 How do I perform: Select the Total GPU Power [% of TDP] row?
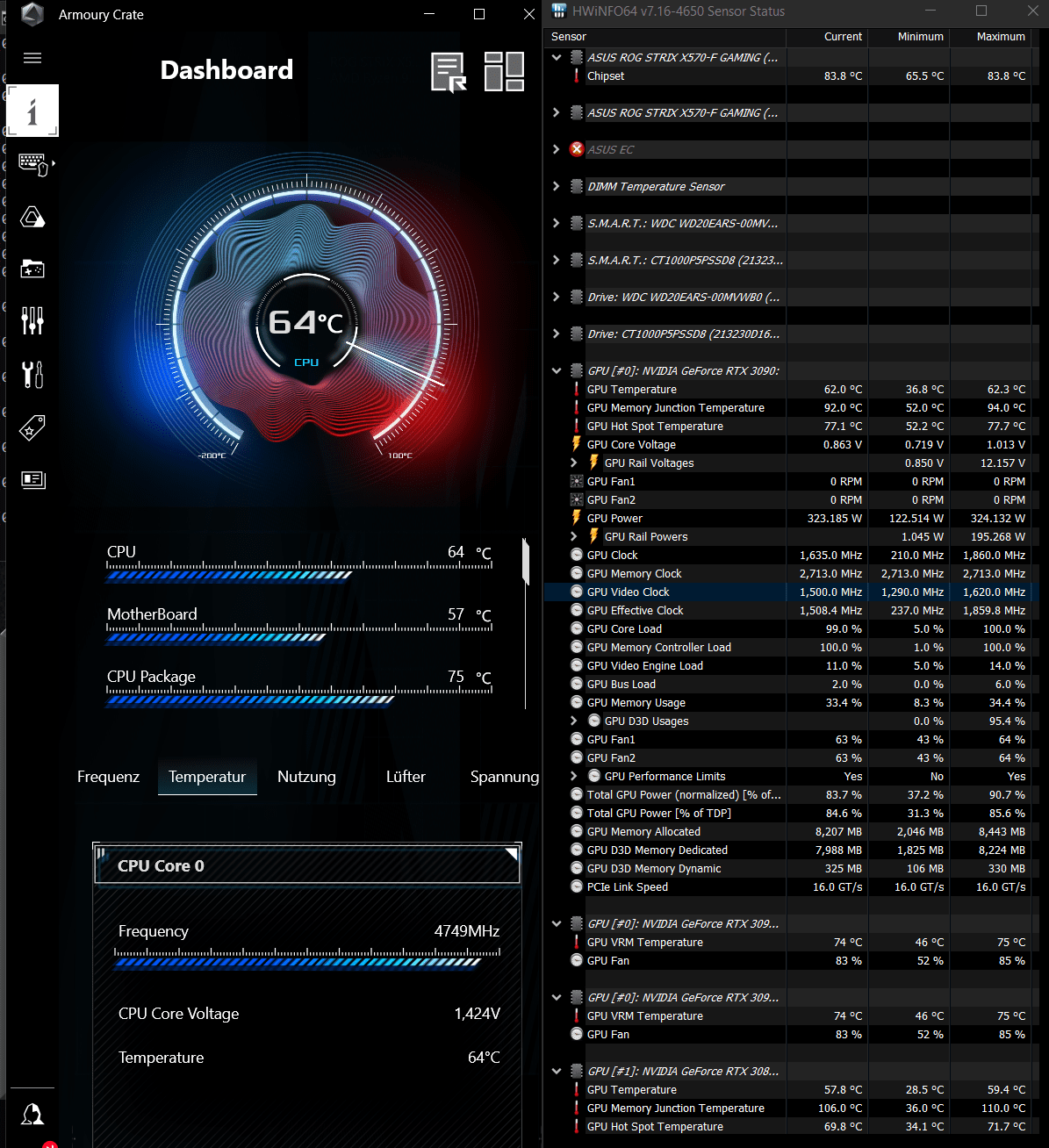coord(791,813)
